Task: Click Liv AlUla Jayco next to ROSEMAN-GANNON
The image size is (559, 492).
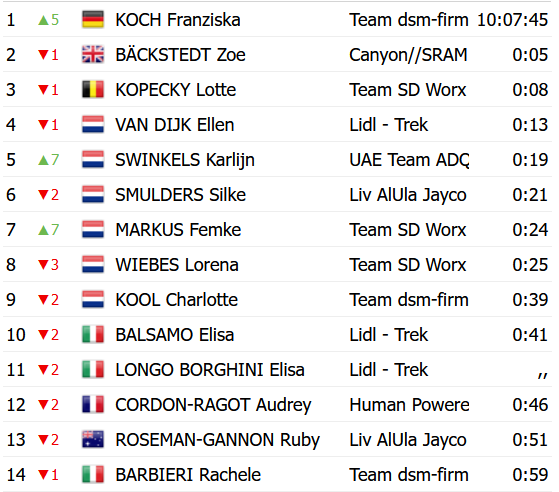Action: [x=408, y=440]
